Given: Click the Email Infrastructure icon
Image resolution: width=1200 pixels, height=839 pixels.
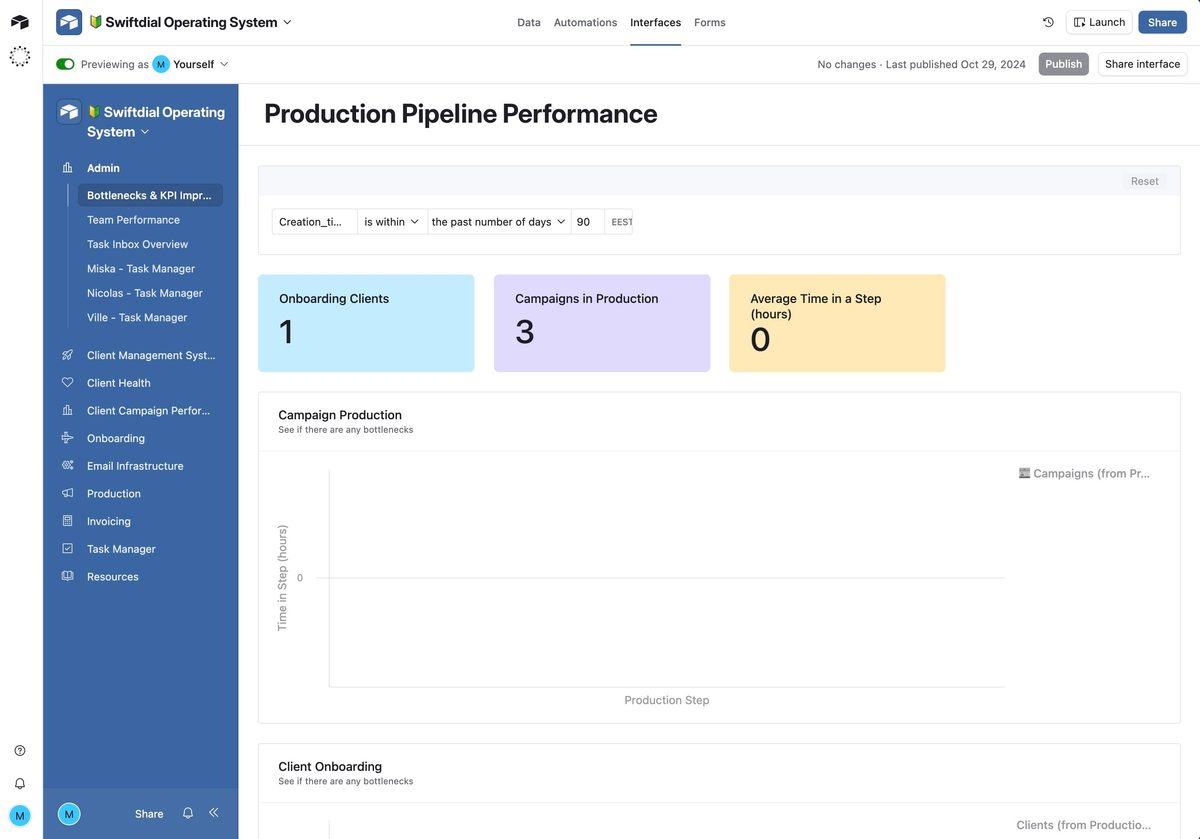Looking at the screenshot, I should click(x=68, y=466).
